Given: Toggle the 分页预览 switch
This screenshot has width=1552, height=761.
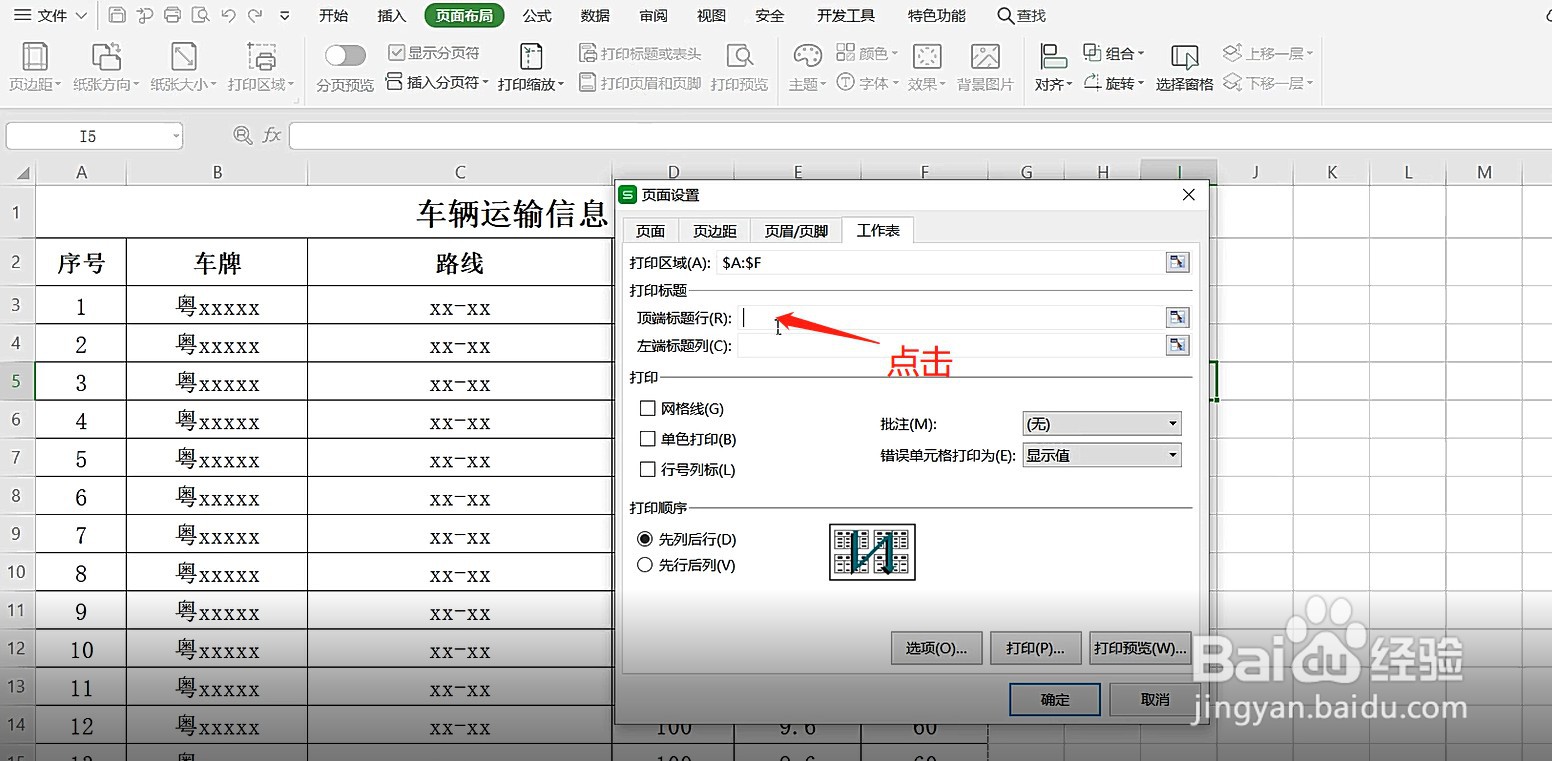Looking at the screenshot, I should [345, 55].
